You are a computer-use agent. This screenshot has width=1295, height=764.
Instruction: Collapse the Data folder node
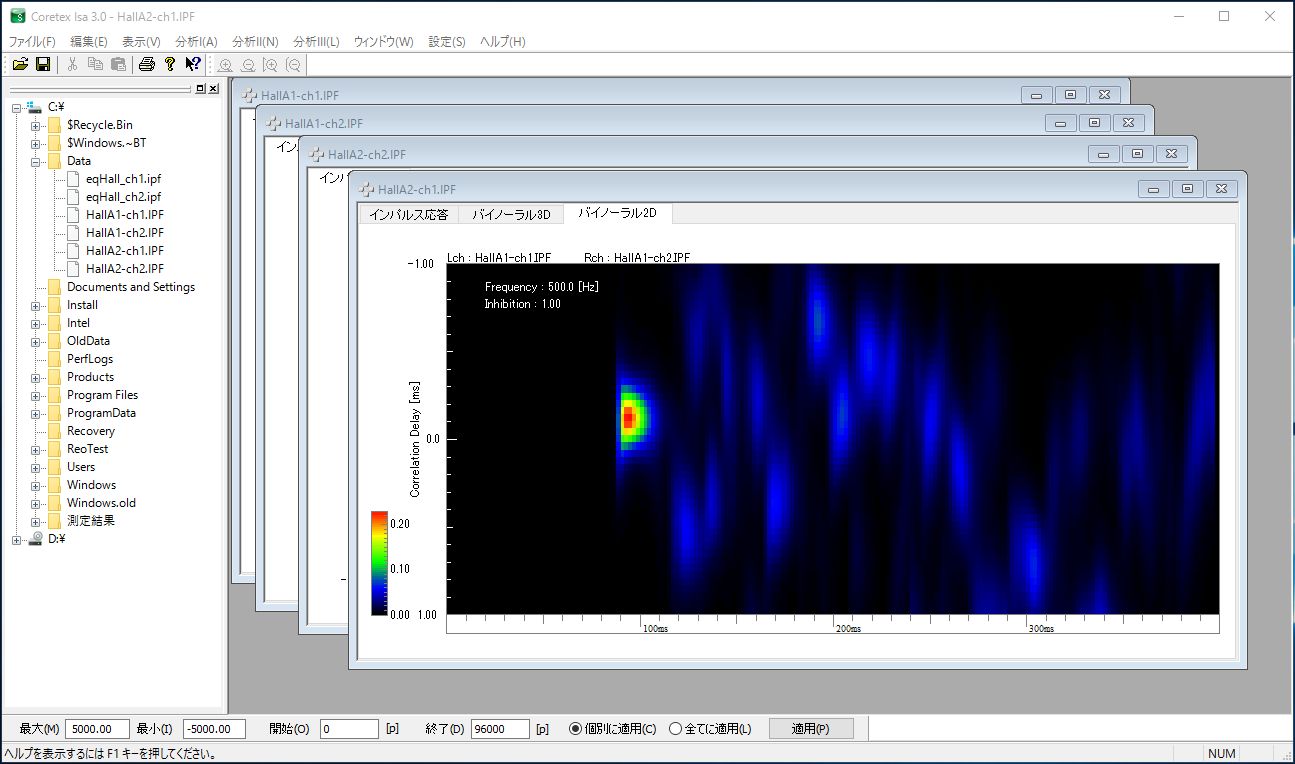click(x=36, y=161)
